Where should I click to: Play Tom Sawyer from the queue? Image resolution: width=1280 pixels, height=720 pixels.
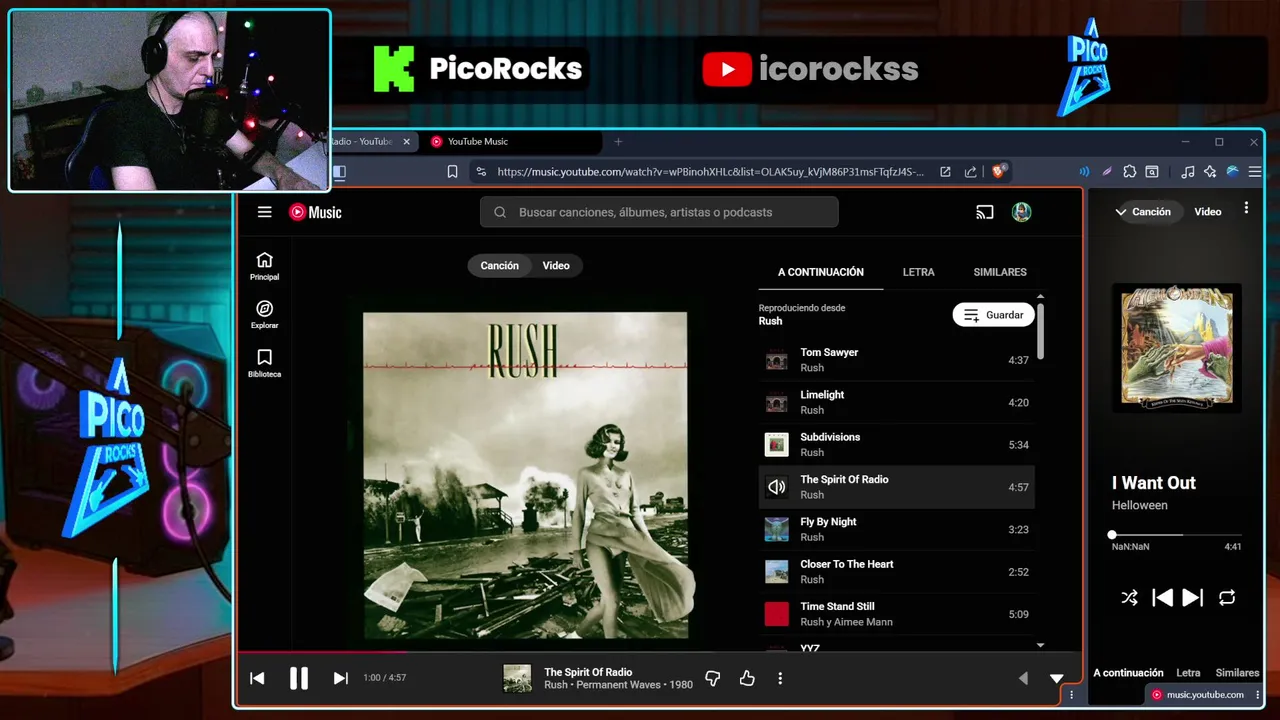click(x=897, y=360)
